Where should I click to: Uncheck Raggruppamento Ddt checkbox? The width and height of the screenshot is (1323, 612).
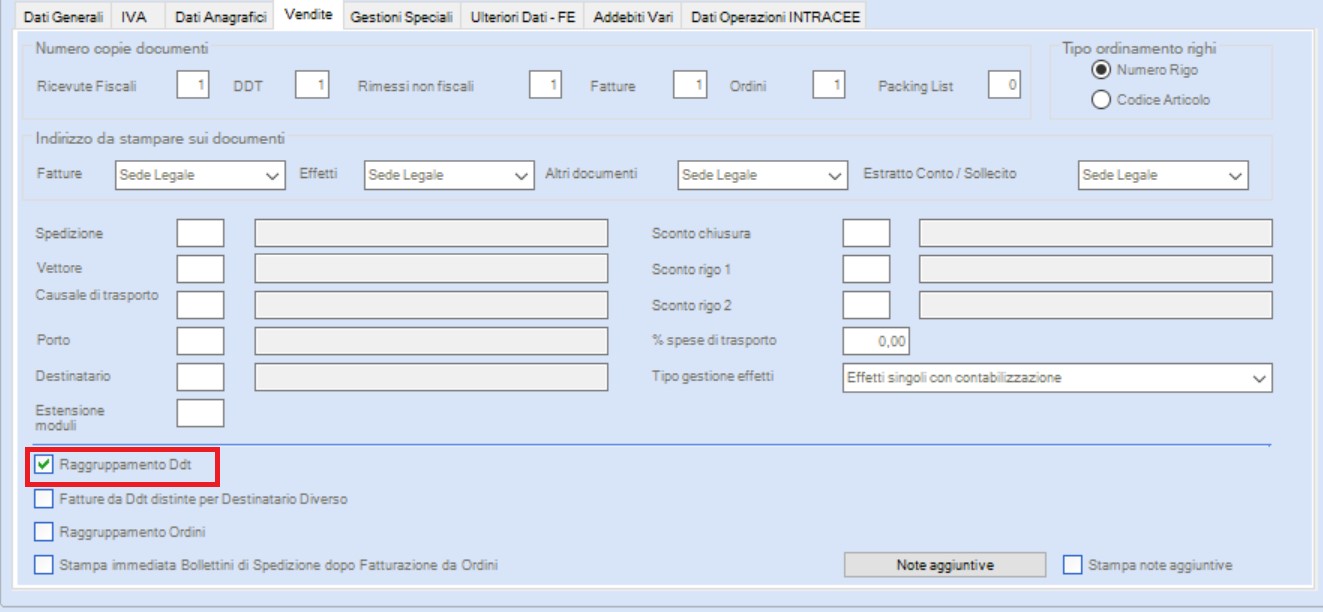coord(44,465)
